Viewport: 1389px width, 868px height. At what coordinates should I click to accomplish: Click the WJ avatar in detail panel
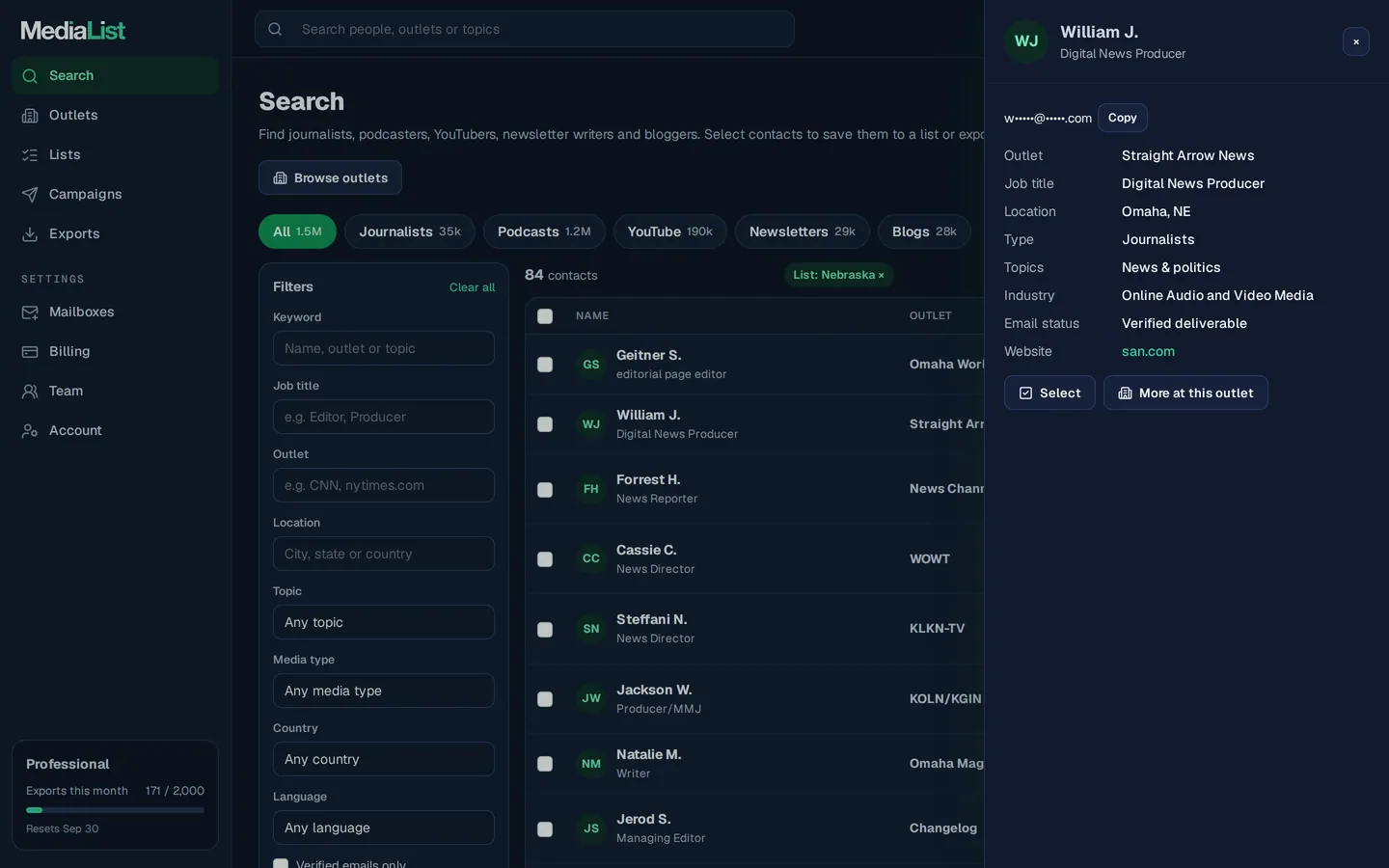tap(1026, 41)
